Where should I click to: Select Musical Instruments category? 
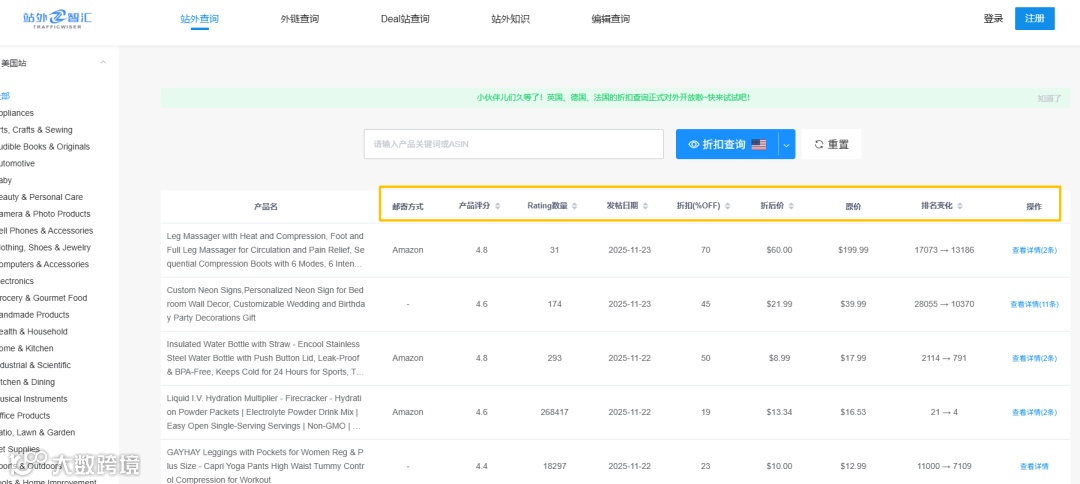tap(34, 399)
